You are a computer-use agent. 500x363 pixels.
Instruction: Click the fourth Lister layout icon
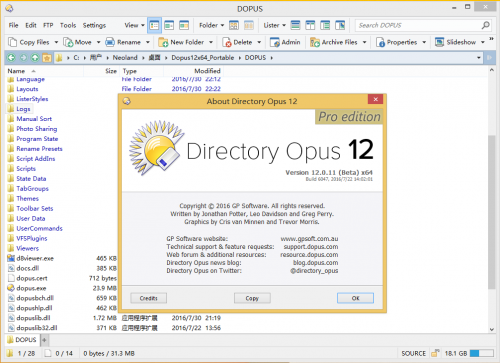340,25
